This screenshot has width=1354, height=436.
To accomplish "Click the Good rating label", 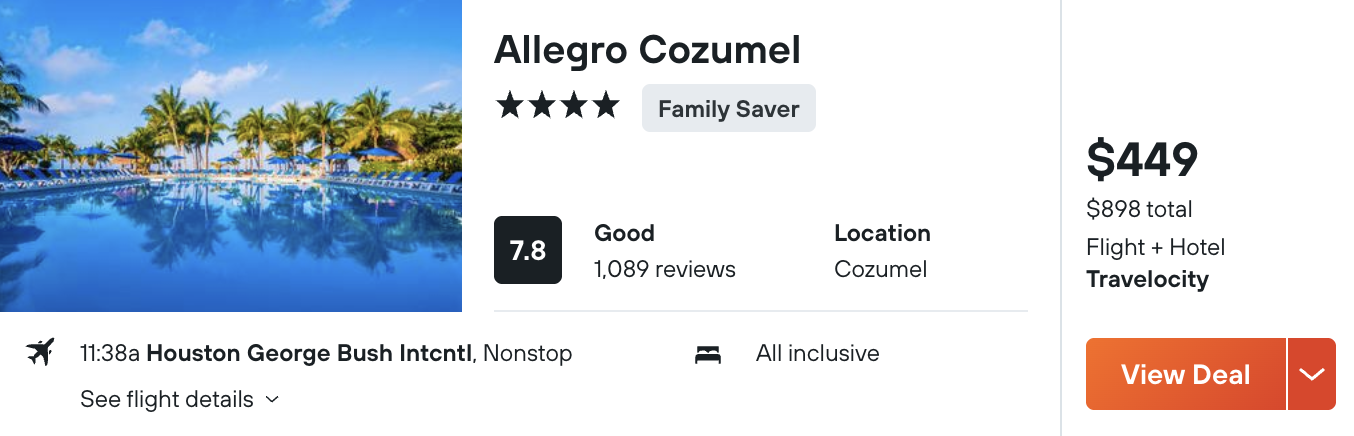I will [625, 233].
